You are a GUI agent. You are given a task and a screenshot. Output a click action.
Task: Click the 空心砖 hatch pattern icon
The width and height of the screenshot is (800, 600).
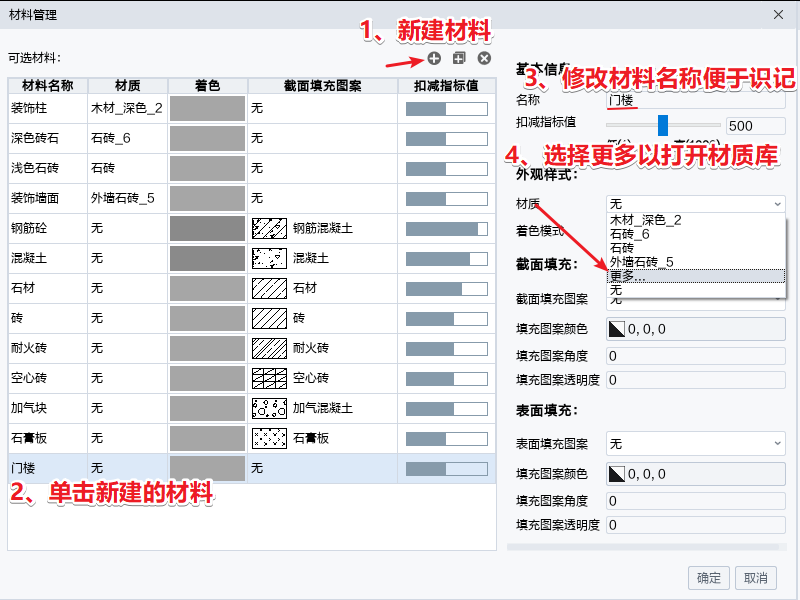(x=269, y=379)
